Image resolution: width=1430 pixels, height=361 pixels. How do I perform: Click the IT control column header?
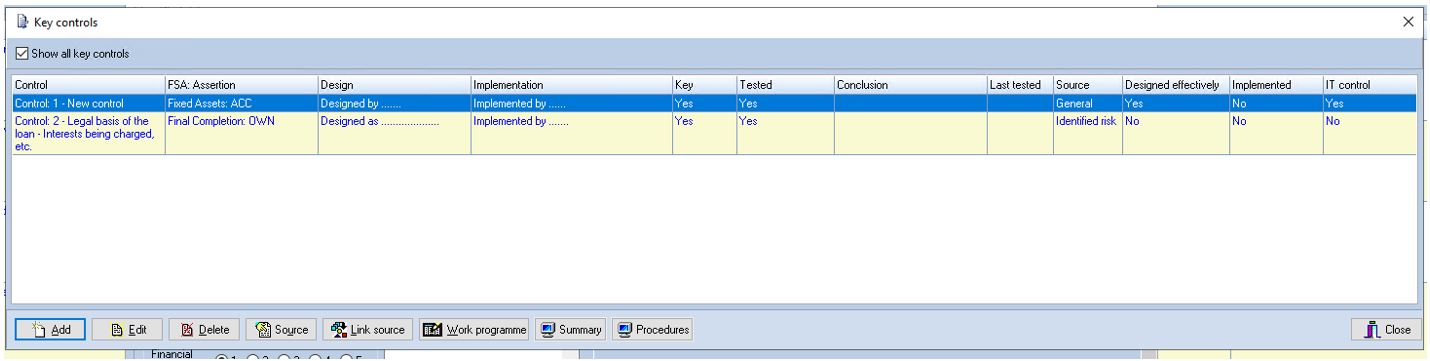(1369, 85)
